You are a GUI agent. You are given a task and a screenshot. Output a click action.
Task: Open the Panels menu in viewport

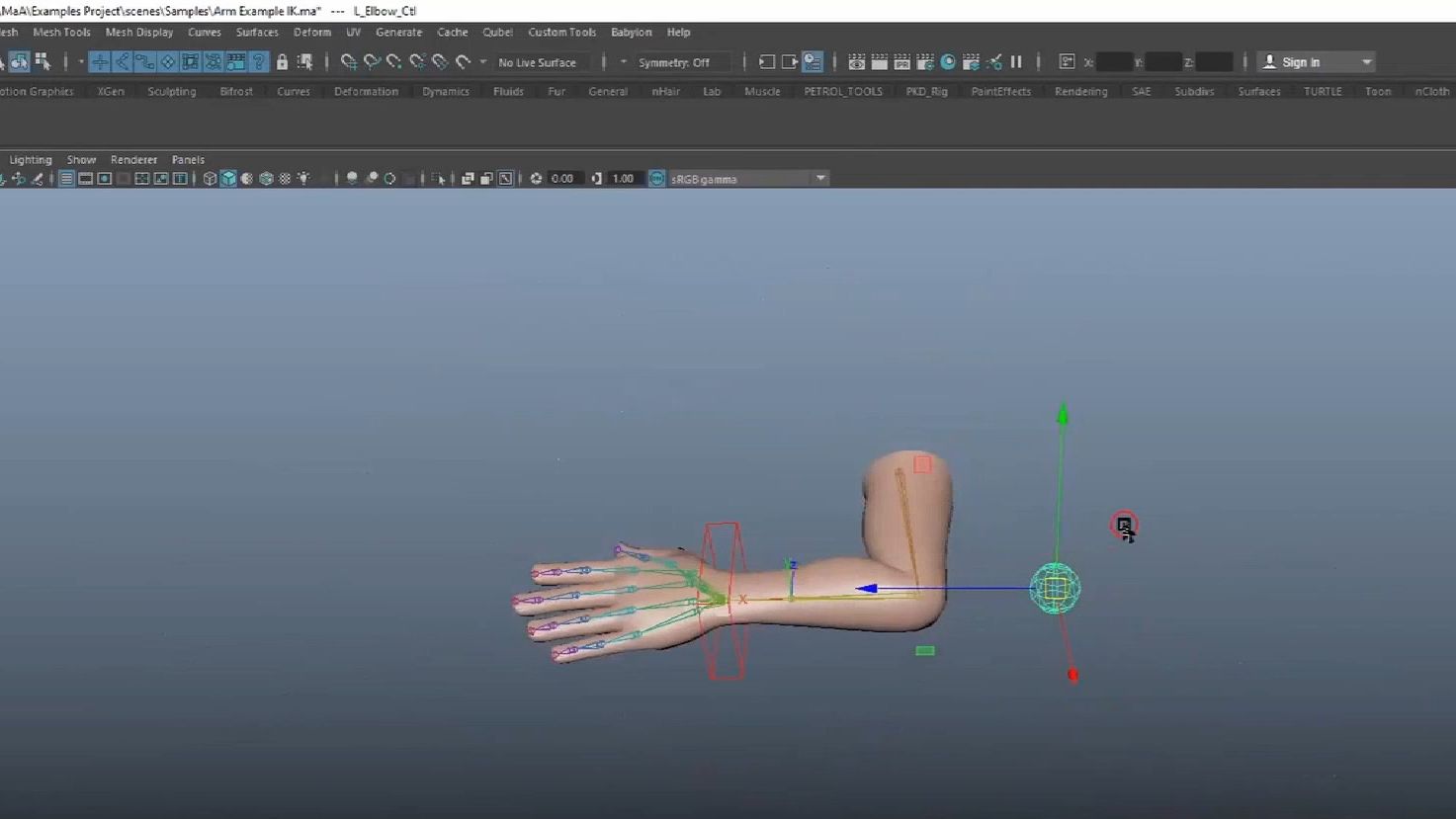(x=188, y=159)
